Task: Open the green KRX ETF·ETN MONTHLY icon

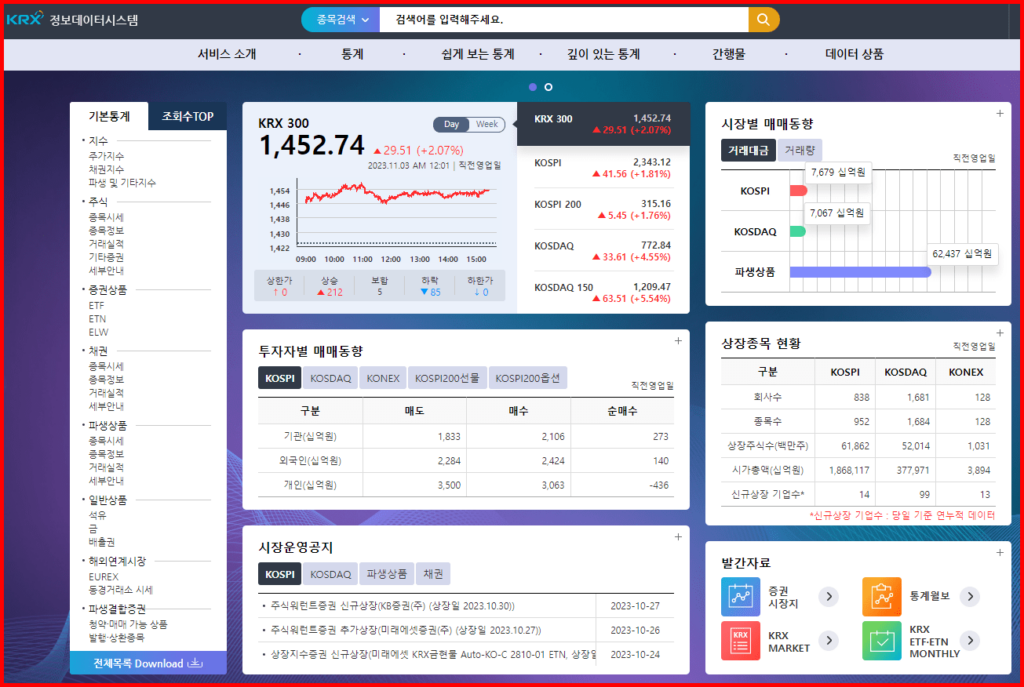Action: pyautogui.click(x=882, y=641)
